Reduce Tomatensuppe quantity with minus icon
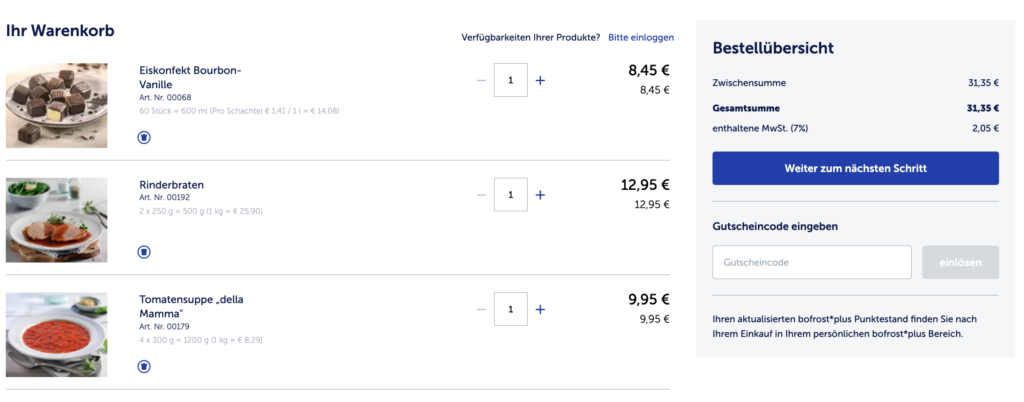Viewport: 1024px width, 402px height. pyautogui.click(x=481, y=309)
